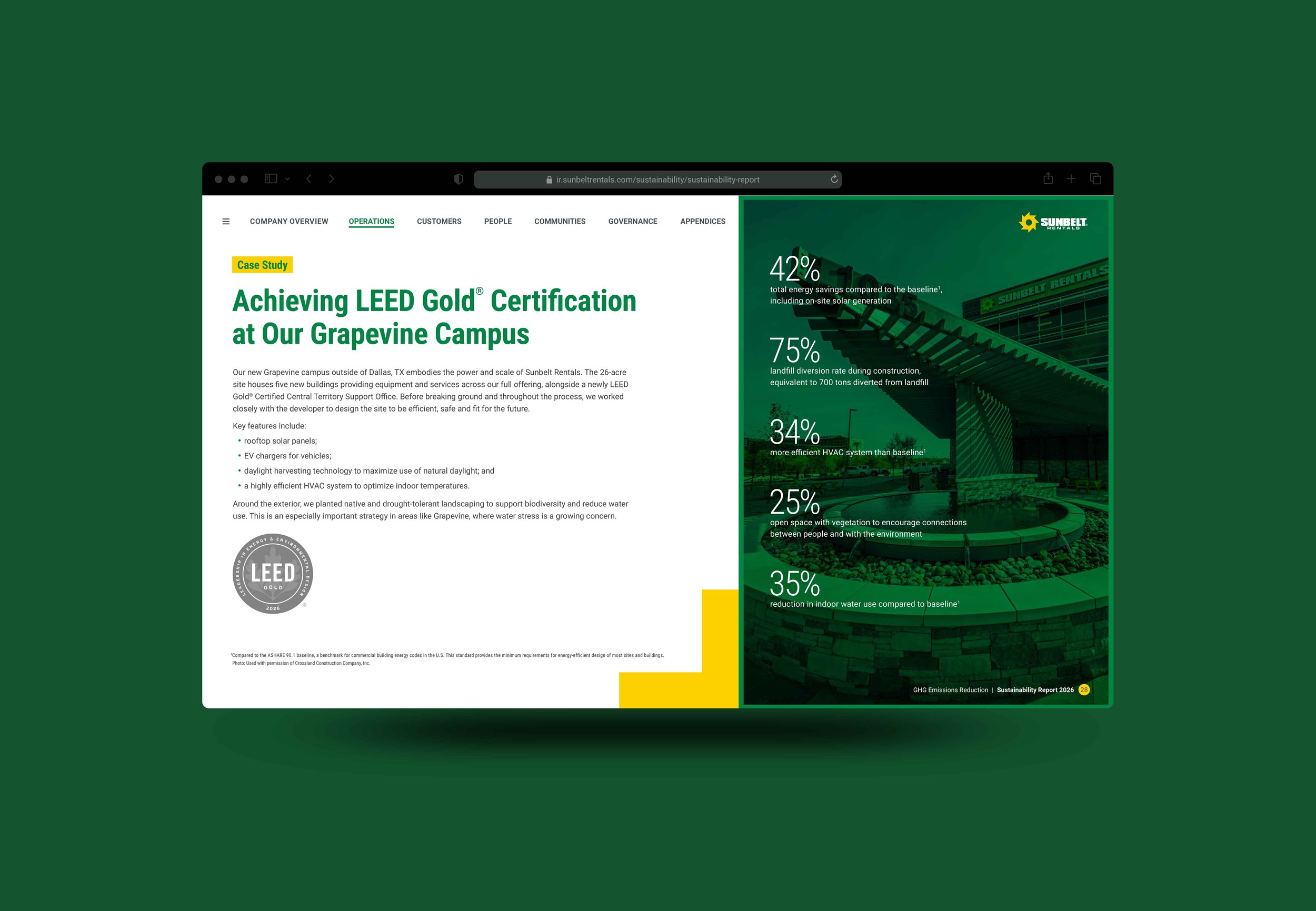Open the hamburger menu icon

pos(225,222)
